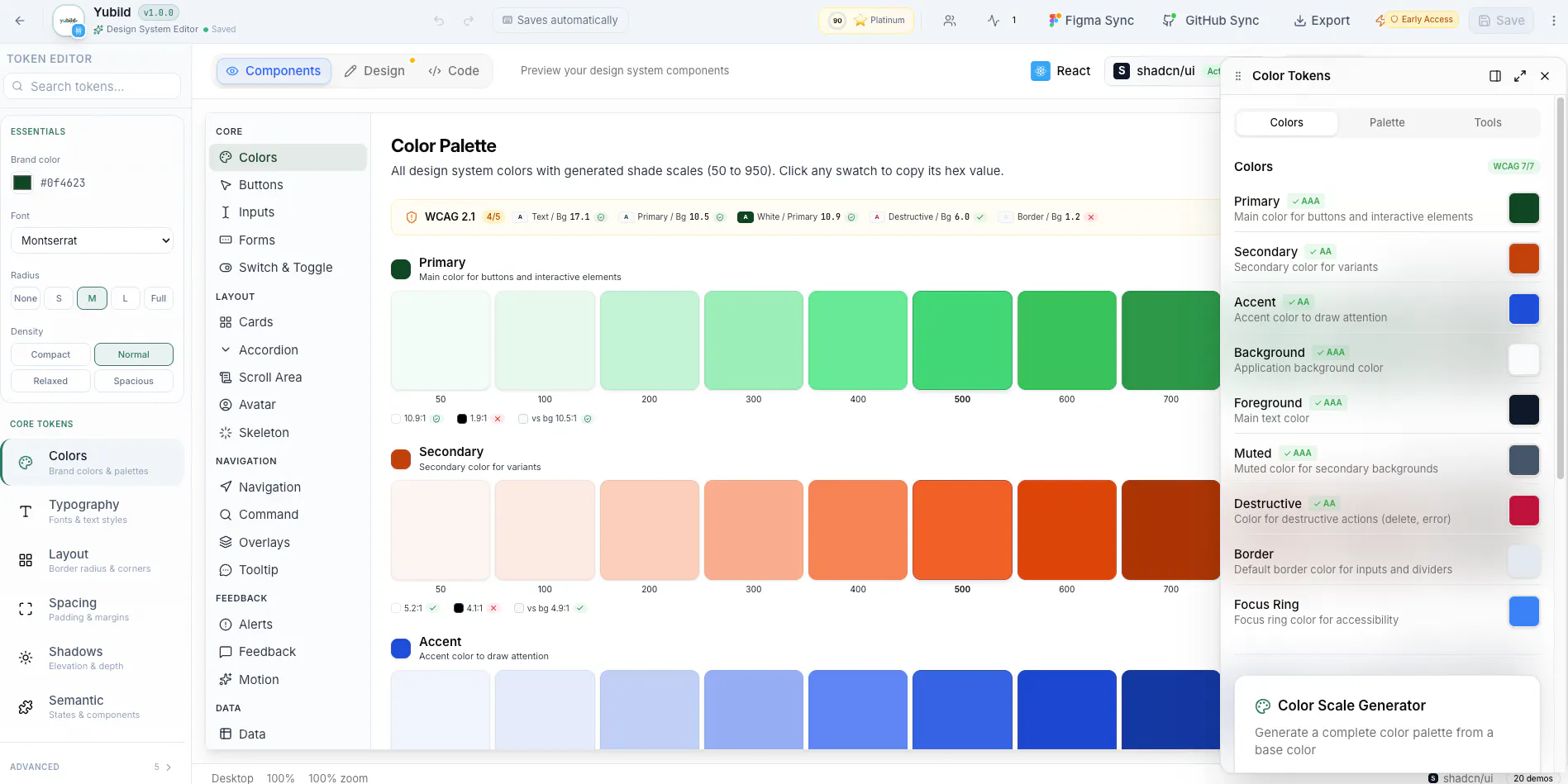Click the Export button
This screenshot has width=1568, height=784.
click(x=1321, y=21)
